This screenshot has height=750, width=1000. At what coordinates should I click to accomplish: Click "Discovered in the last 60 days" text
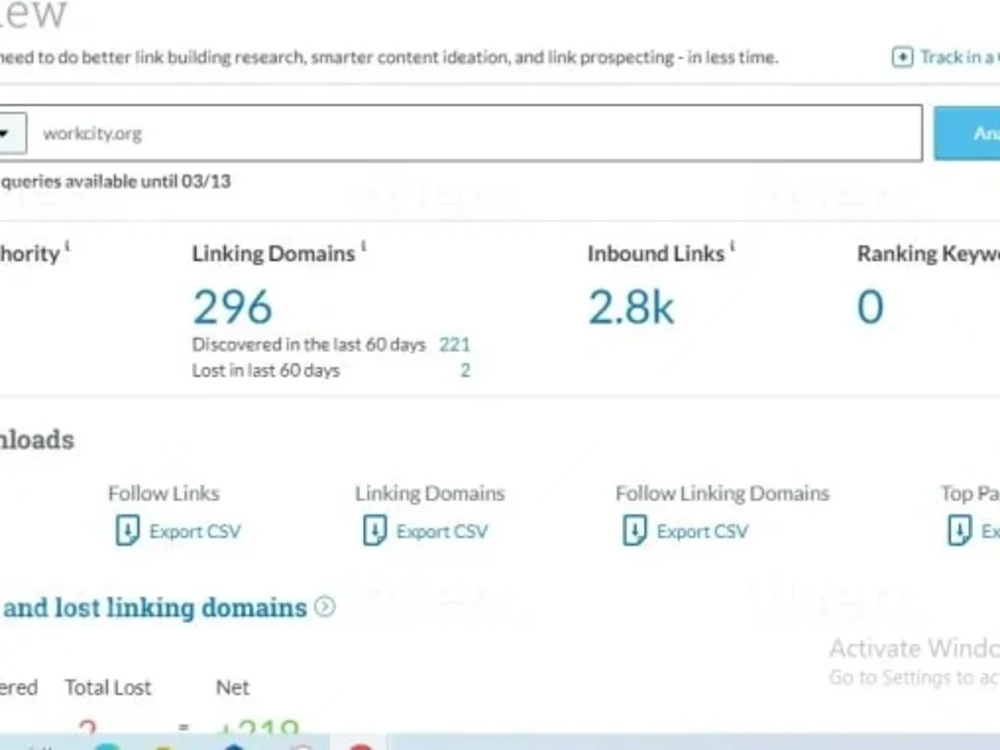pyautogui.click(x=309, y=345)
